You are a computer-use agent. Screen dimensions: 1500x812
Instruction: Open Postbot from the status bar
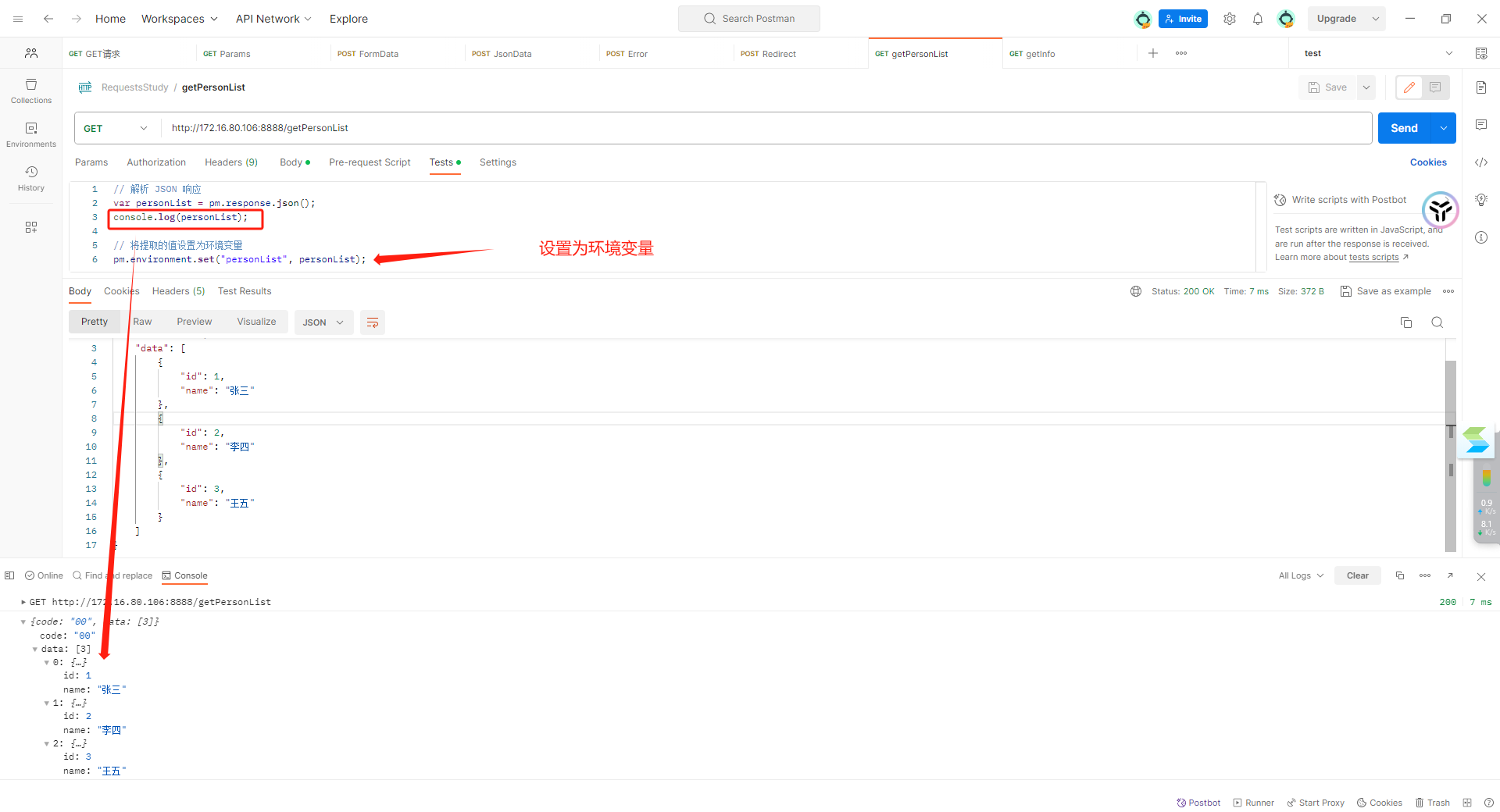1198,803
